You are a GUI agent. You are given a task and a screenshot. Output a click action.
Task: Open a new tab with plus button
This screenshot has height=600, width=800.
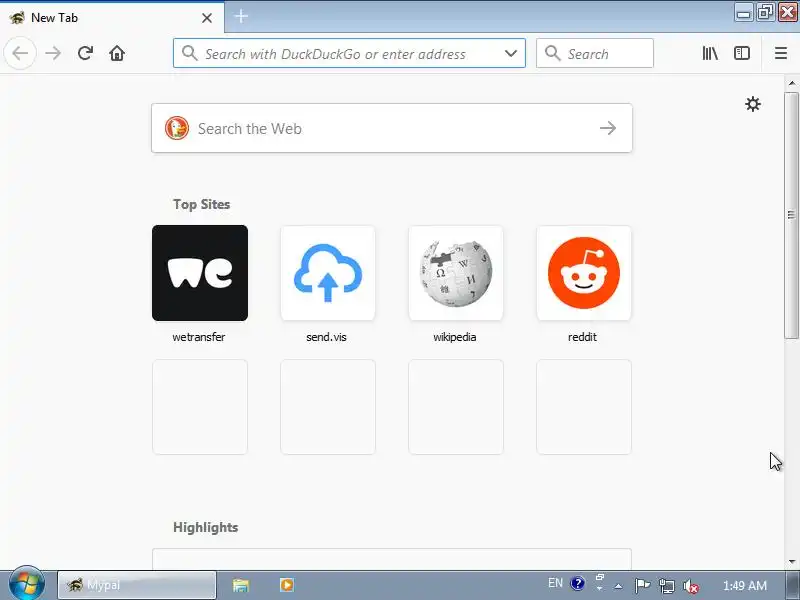pos(241,16)
